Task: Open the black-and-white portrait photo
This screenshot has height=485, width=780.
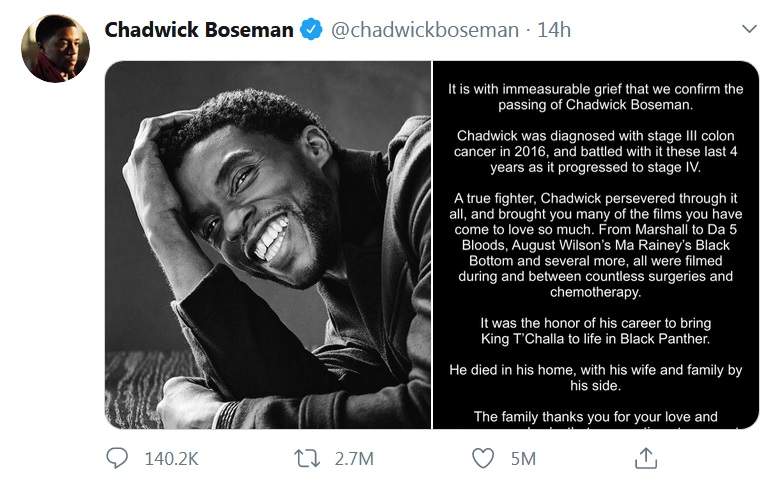Action: pos(267,245)
